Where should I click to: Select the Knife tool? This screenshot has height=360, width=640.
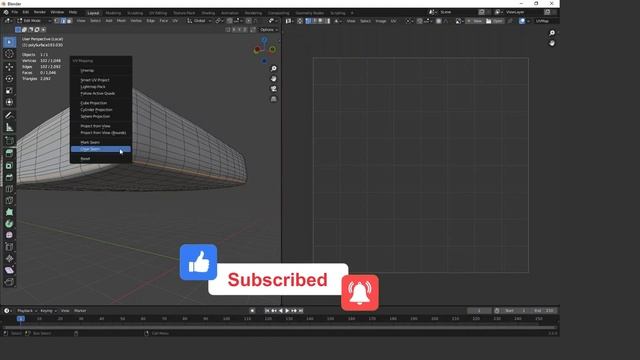point(9,200)
